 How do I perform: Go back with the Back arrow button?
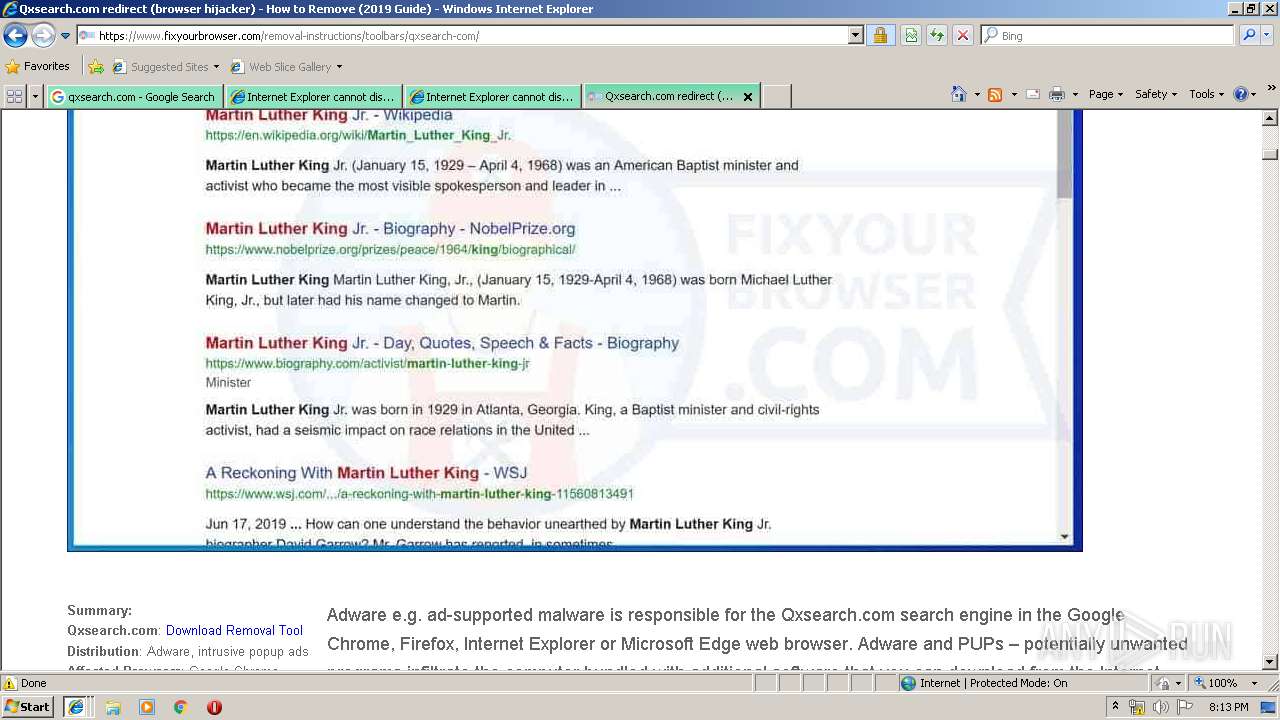pyautogui.click(x=15, y=36)
